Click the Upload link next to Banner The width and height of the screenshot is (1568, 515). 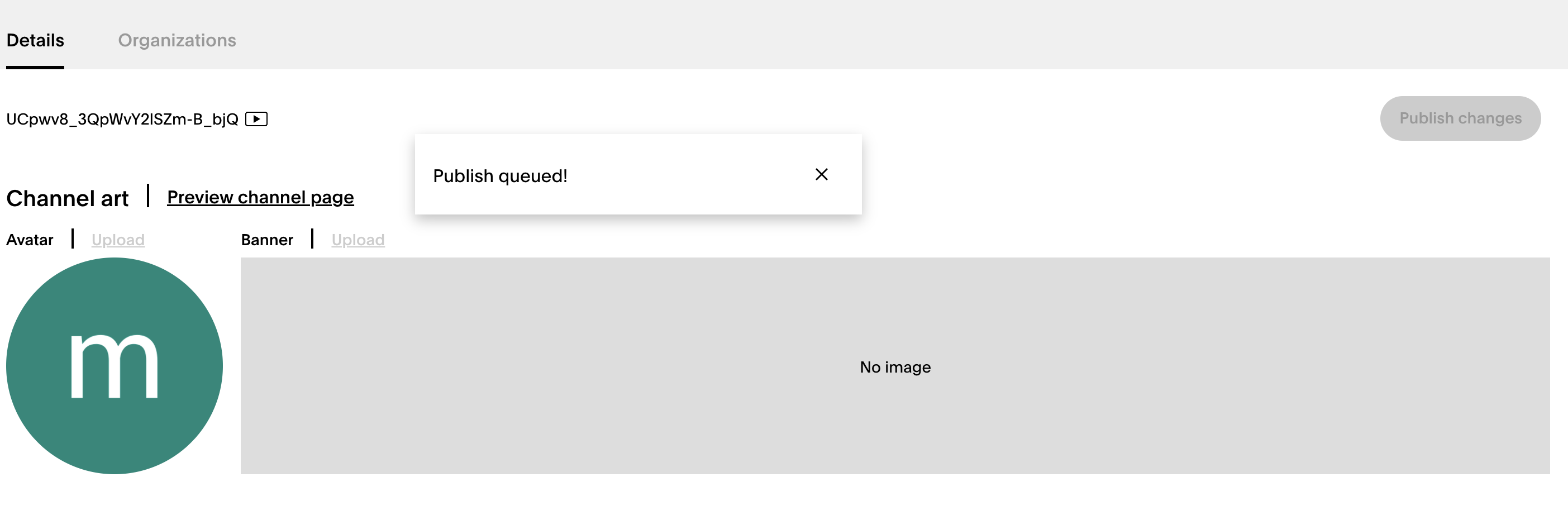[358, 240]
